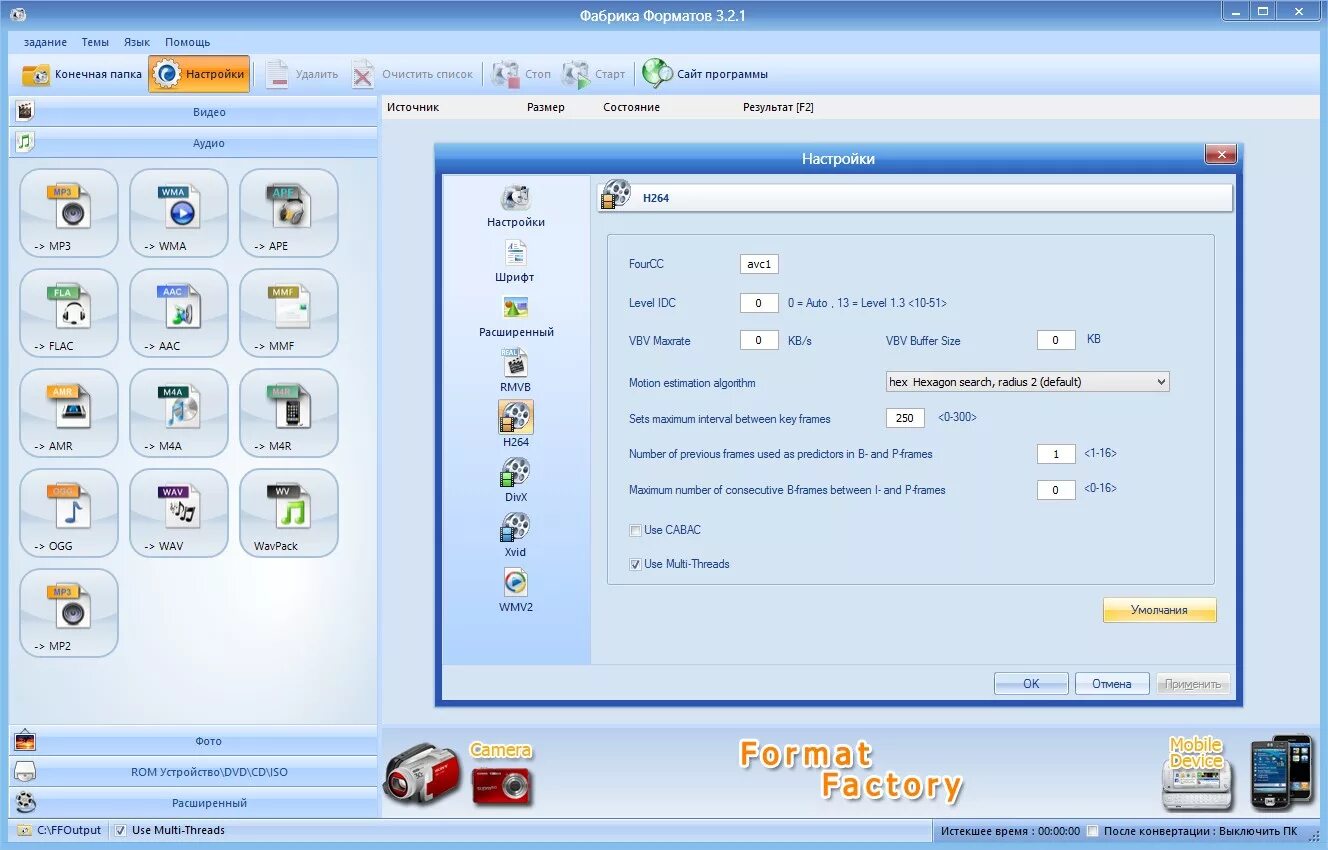Open the DivX codec settings

tap(516, 481)
